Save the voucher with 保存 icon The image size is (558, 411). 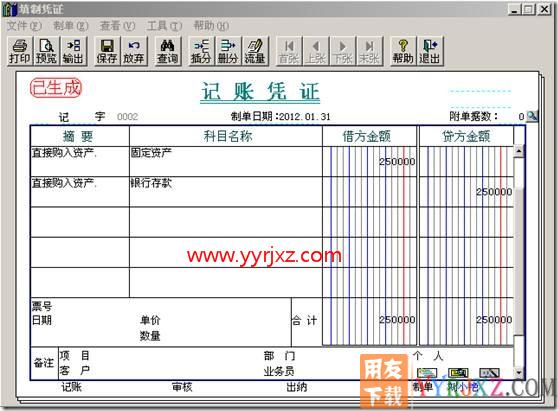click(x=106, y=52)
